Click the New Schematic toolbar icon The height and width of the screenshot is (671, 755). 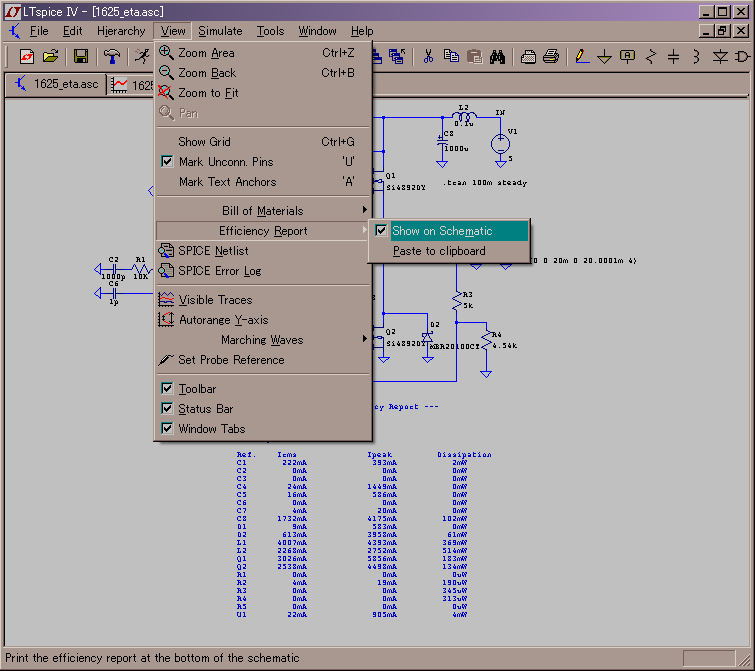point(26,56)
